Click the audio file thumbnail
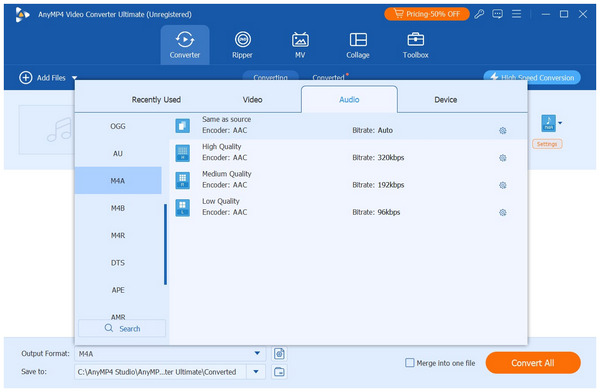600x392 pixels. (46, 130)
